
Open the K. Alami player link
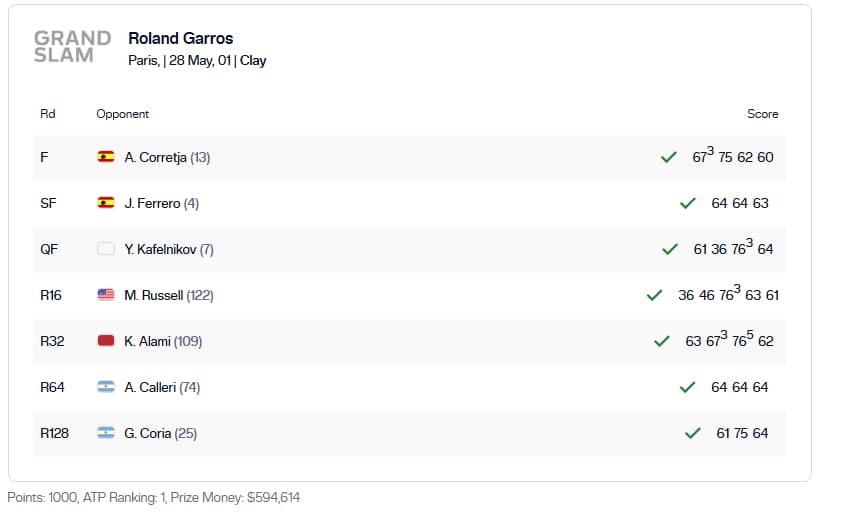point(147,342)
